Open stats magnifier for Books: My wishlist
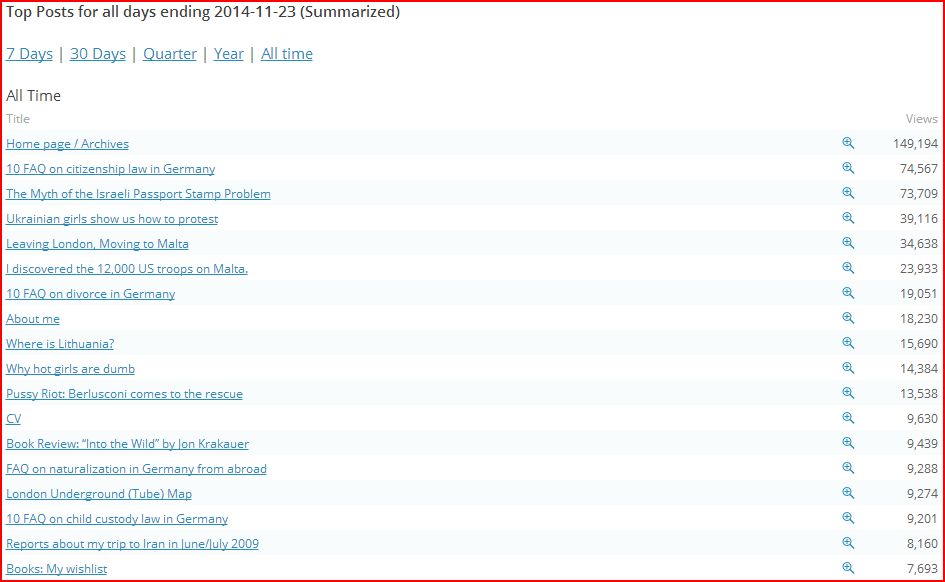 click(x=848, y=569)
